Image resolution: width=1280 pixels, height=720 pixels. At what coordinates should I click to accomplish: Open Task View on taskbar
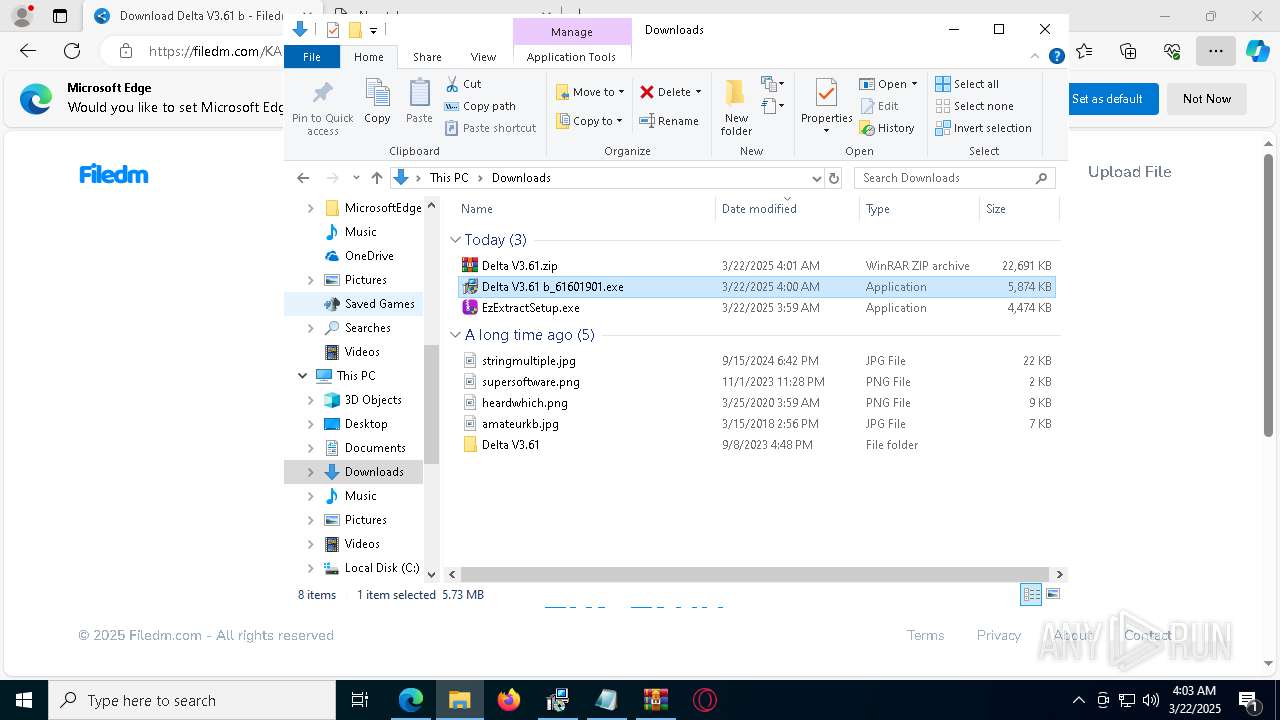[361, 700]
